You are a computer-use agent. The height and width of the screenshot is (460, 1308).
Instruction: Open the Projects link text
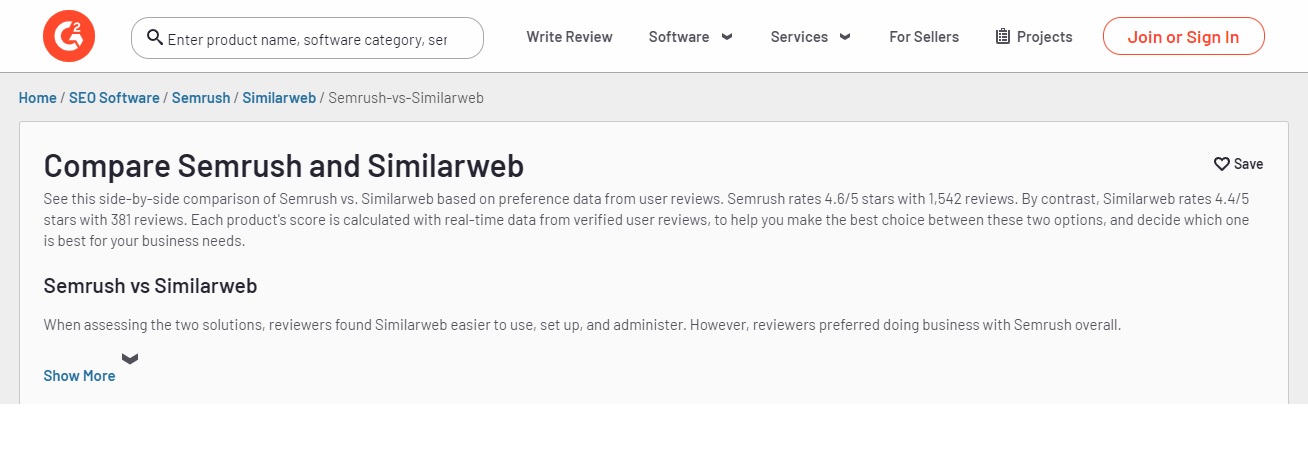(x=1045, y=37)
